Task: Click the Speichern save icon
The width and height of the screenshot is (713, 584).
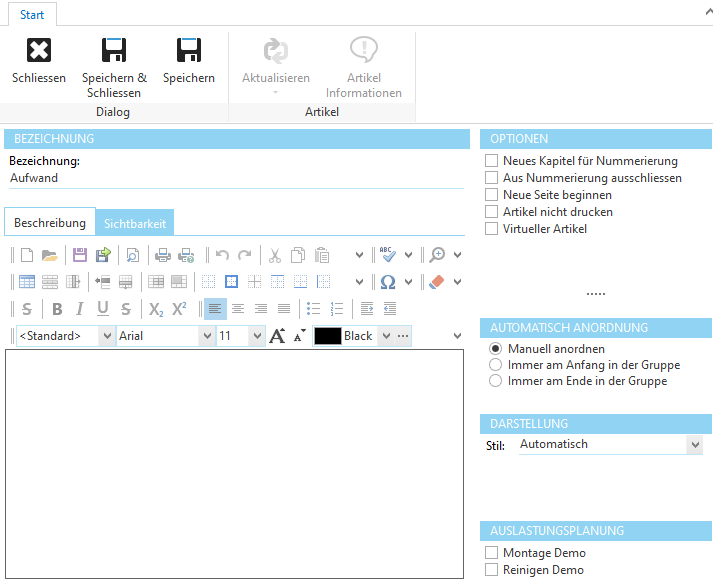Action: 189,51
